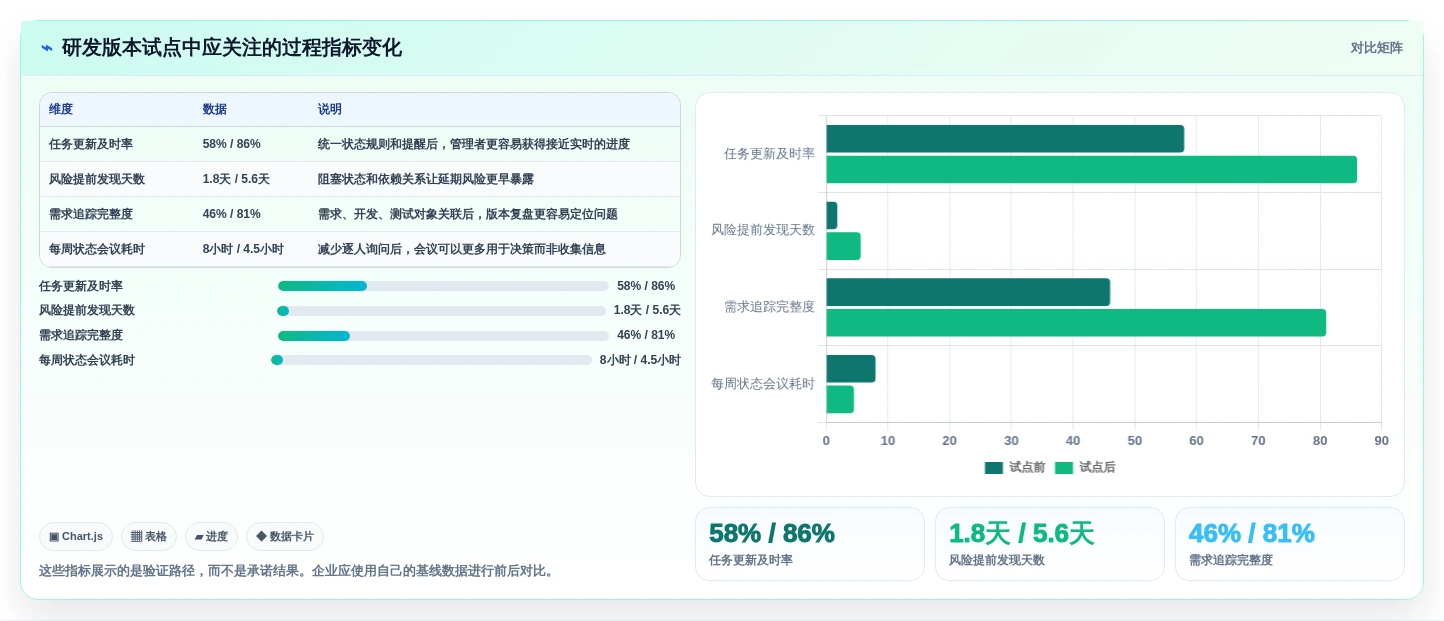Click the 0 tick on the chart x-axis
Image resolution: width=1444 pixels, height=621 pixels.
[826, 441]
